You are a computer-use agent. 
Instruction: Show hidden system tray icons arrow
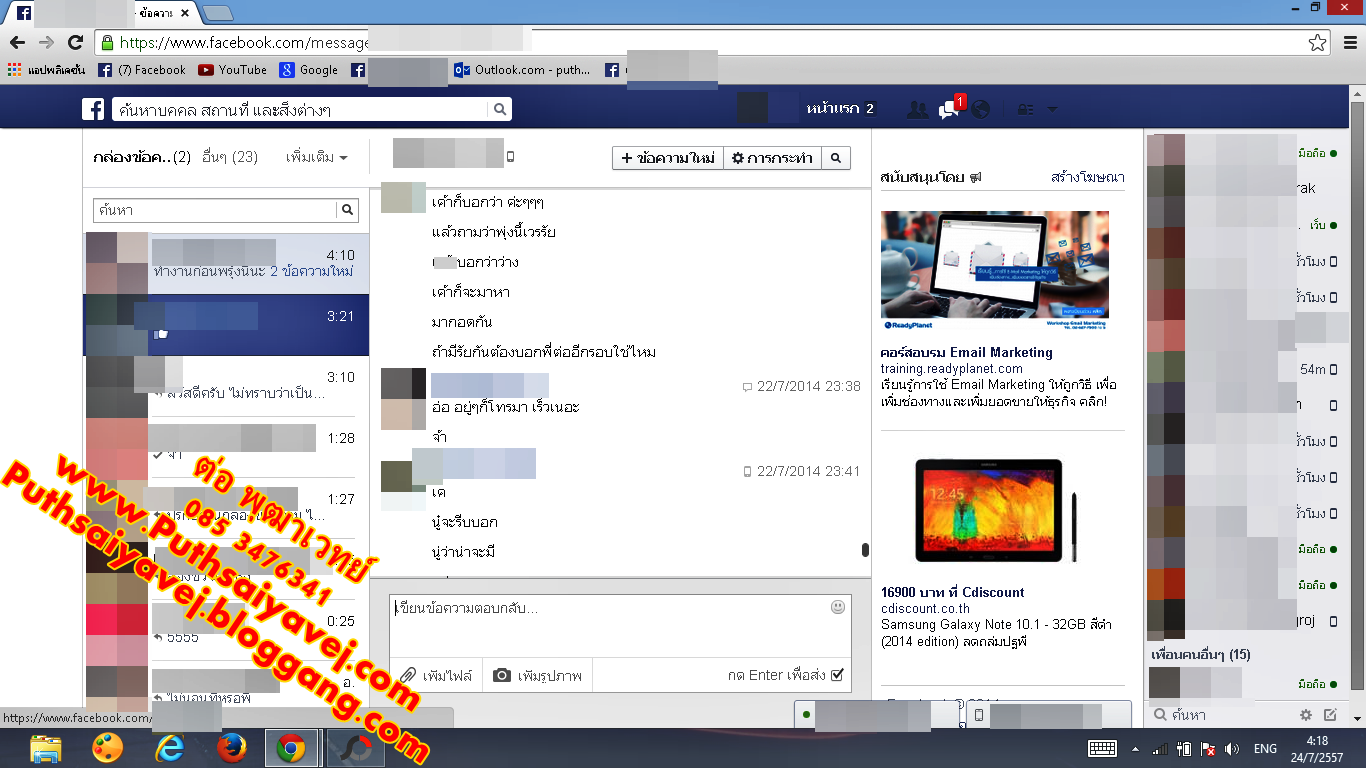(1135, 748)
